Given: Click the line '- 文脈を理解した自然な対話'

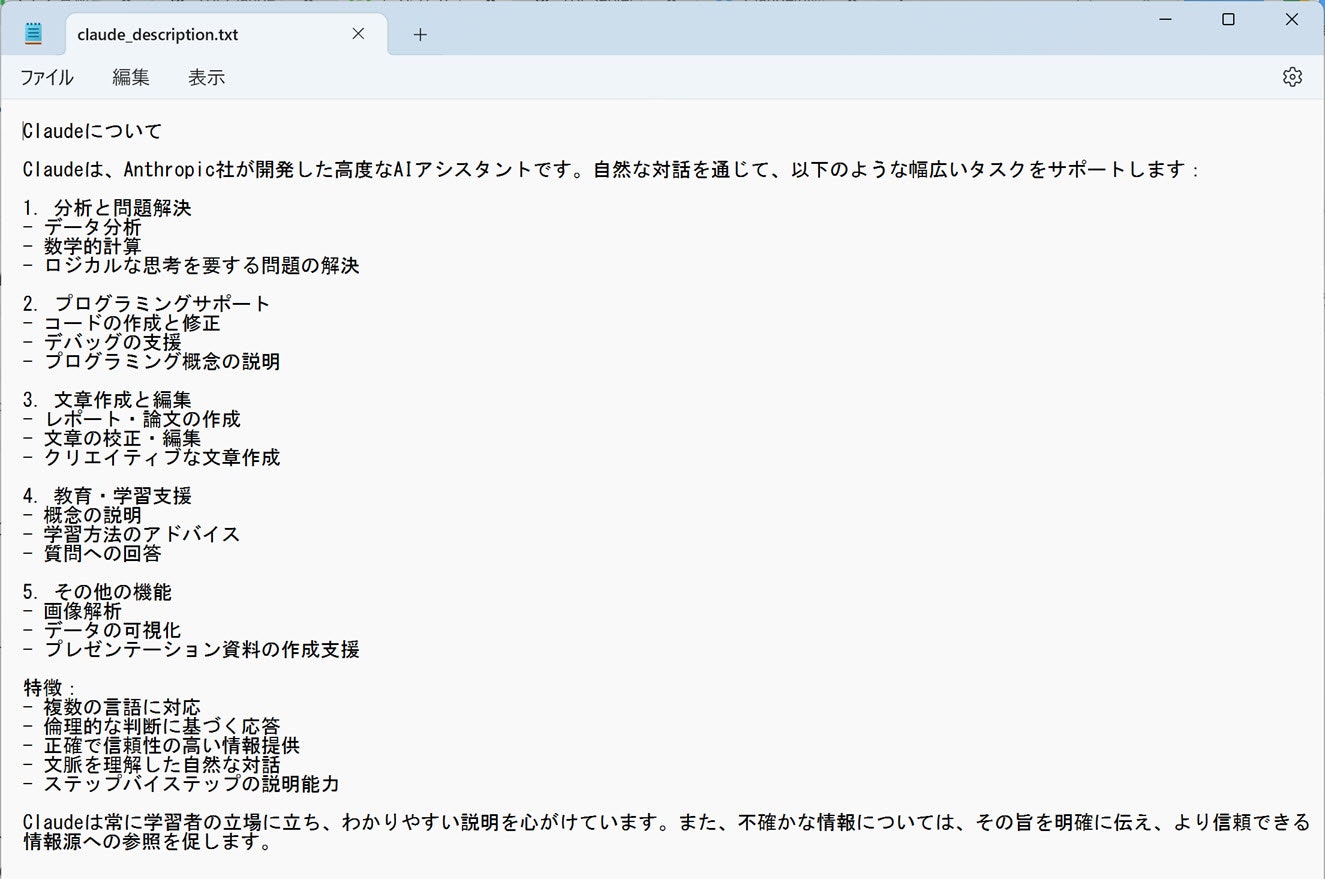Looking at the screenshot, I should pyautogui.click(x=151, y=764).
